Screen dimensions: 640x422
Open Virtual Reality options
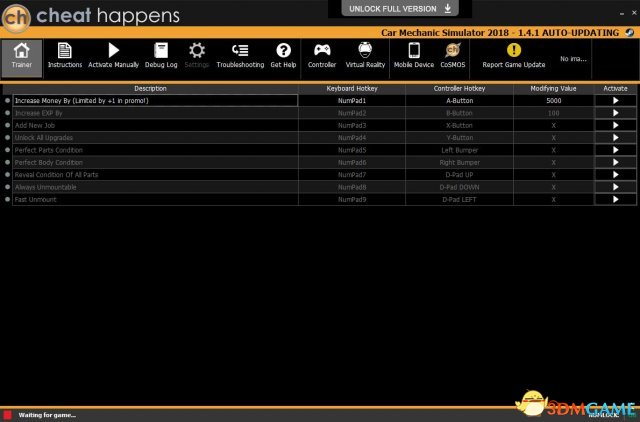(365, 56)
